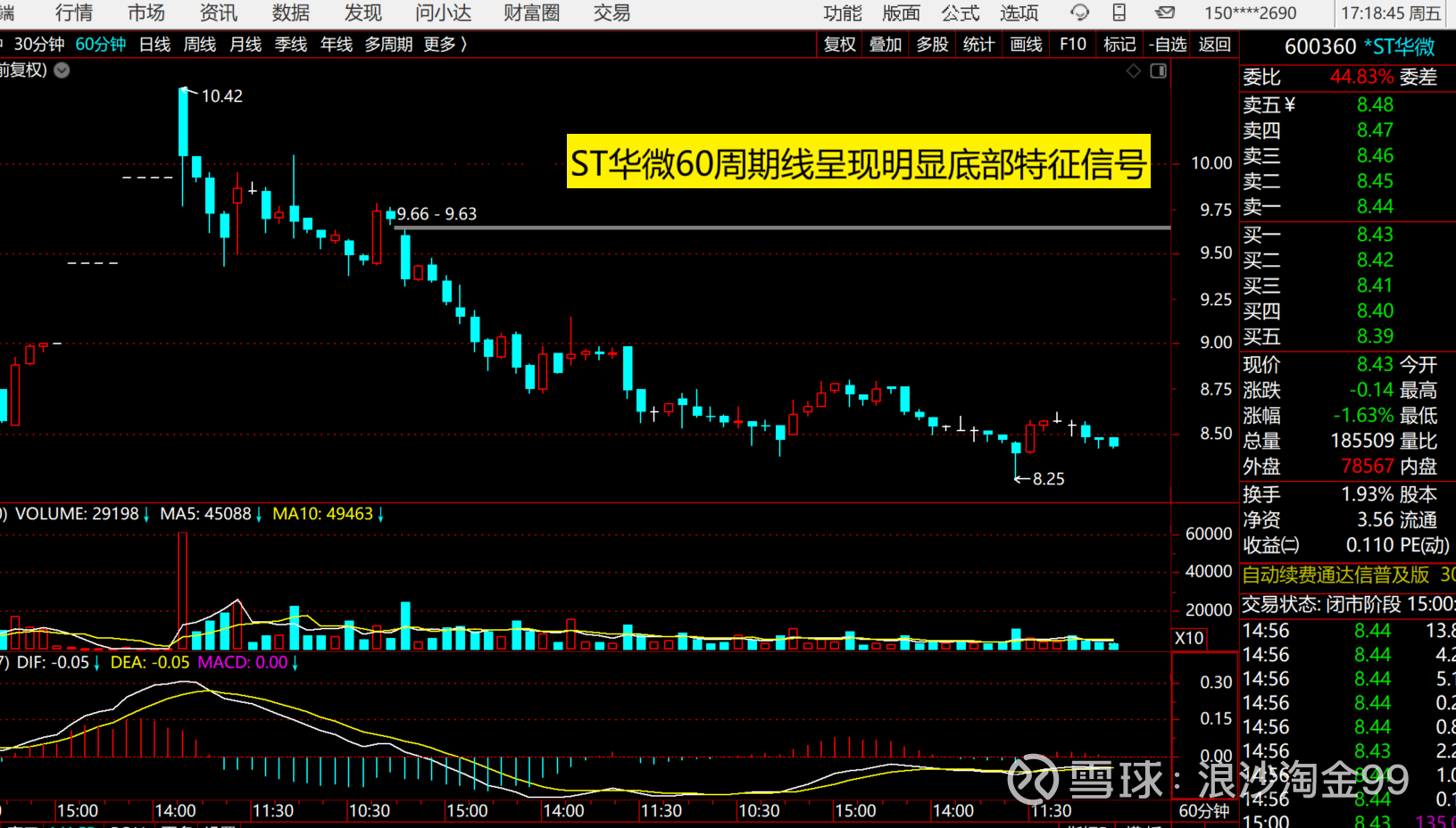Click the 返回 back button
The height and width of the screenshot is (828, 1456).
click(1215, 45)
